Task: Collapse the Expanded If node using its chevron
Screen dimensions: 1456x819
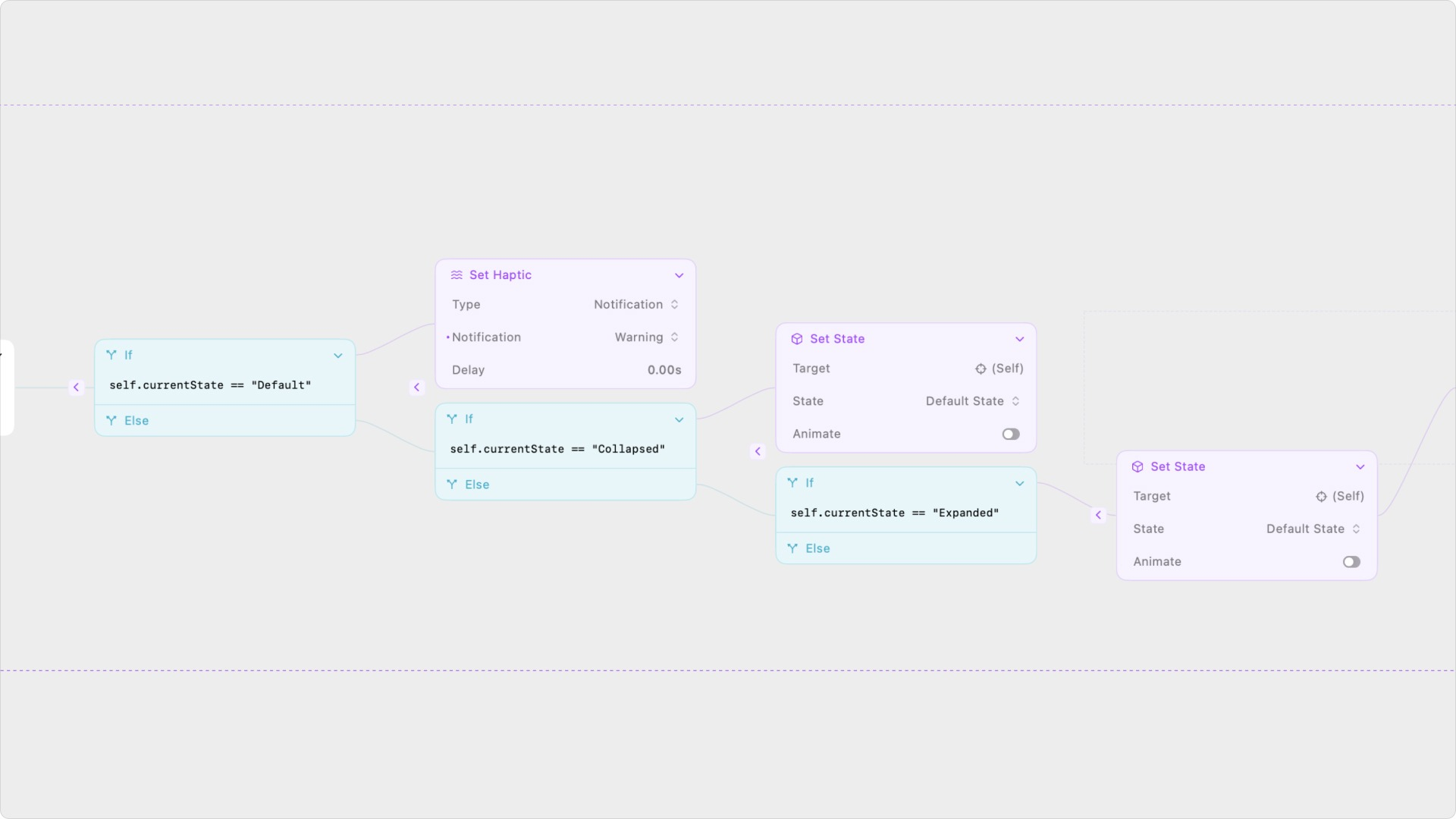Action: pos(1020,483)
